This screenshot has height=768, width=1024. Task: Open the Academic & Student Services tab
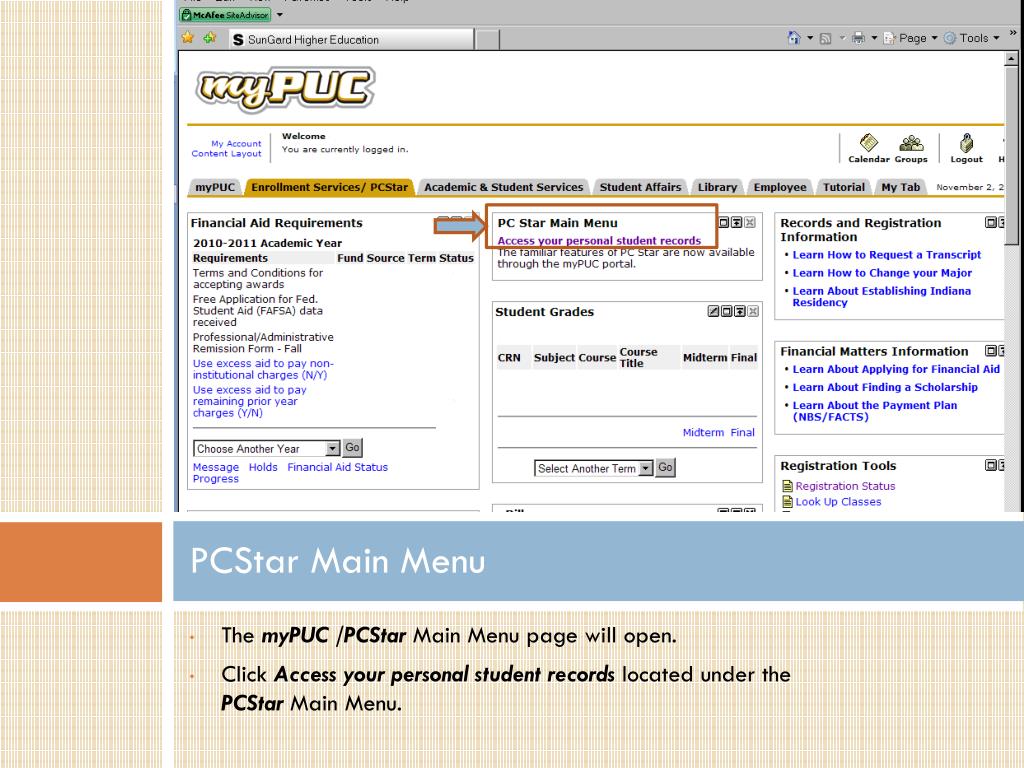[x=504, y=187]
